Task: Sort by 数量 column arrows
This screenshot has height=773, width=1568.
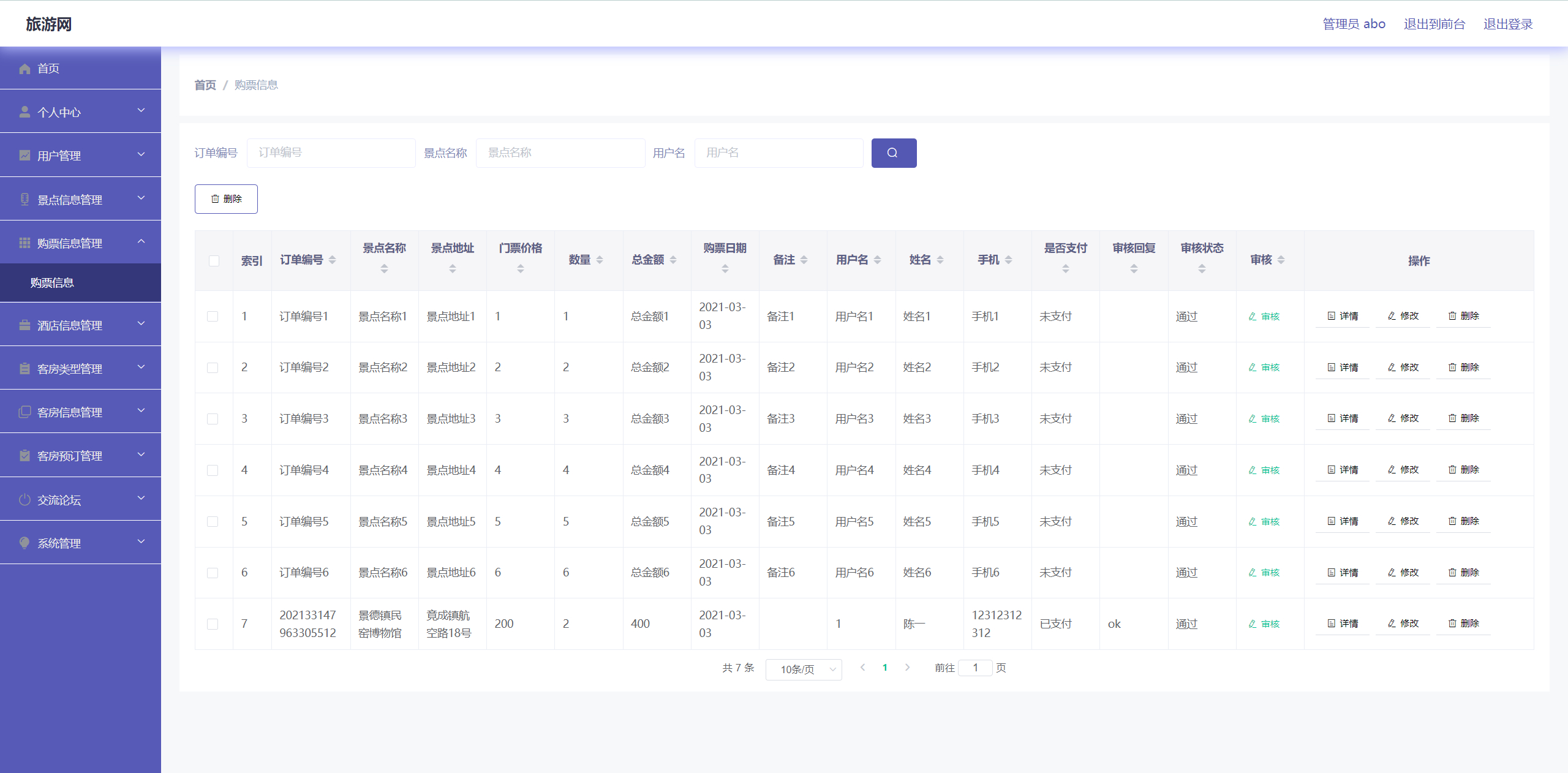Action: point(599,260)
